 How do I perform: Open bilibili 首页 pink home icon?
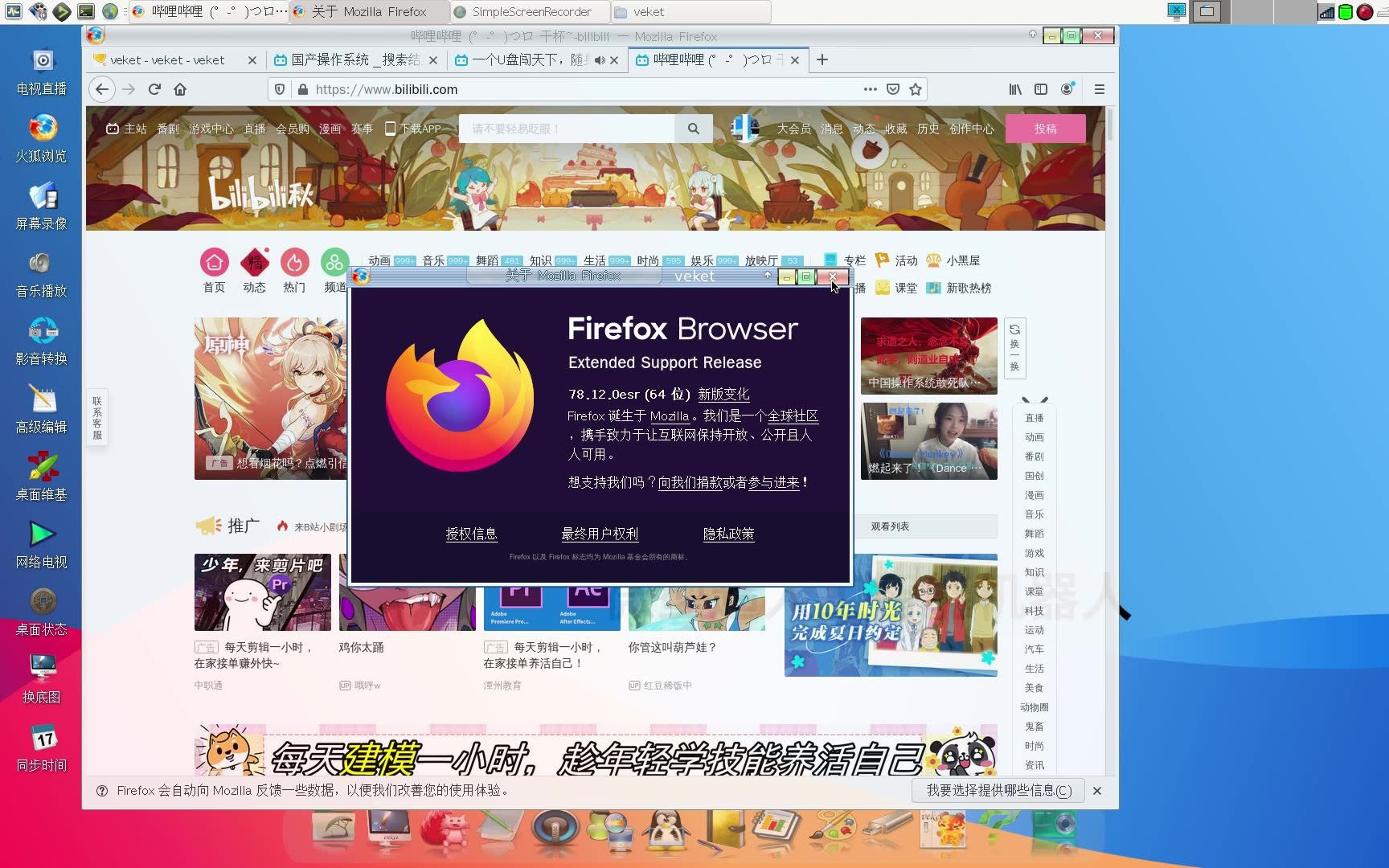[x=214, y=262]
